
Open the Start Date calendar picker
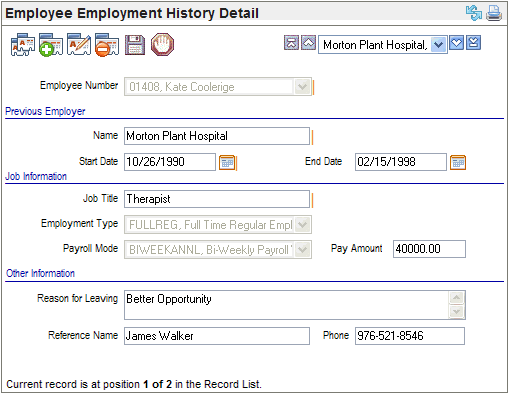[227, 163]
